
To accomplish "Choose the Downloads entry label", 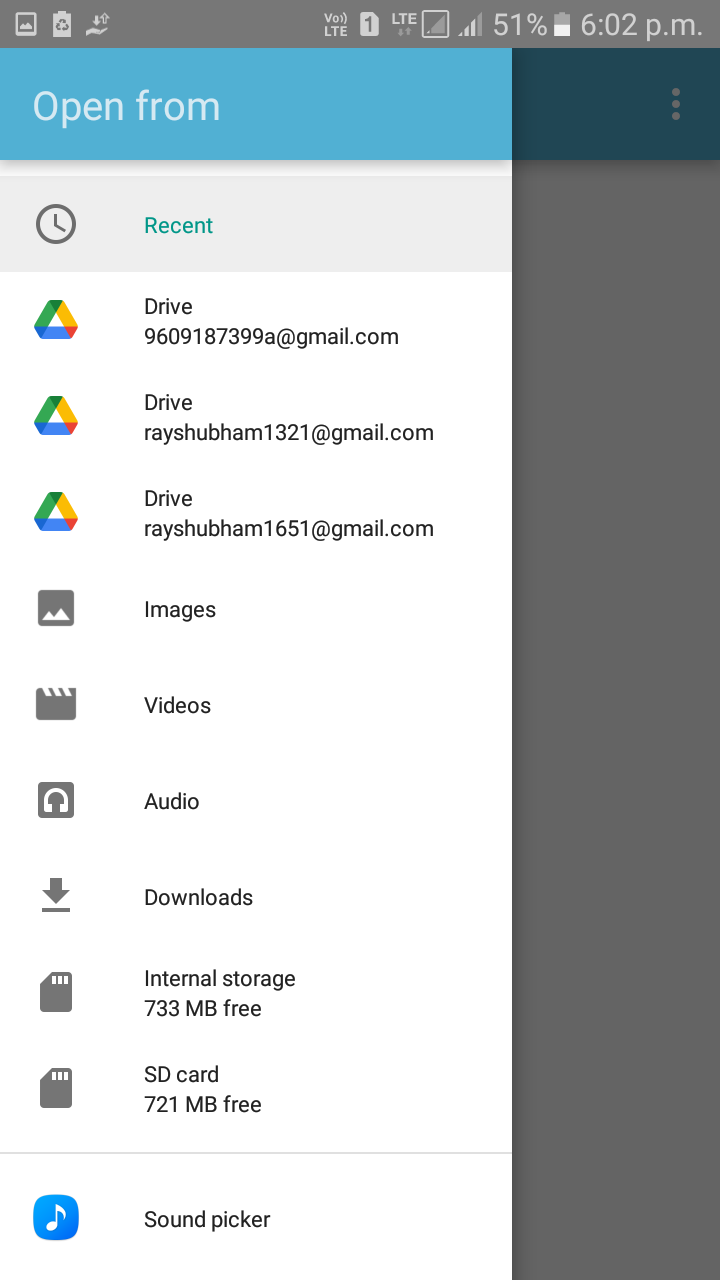I will (x=198, y=897).
